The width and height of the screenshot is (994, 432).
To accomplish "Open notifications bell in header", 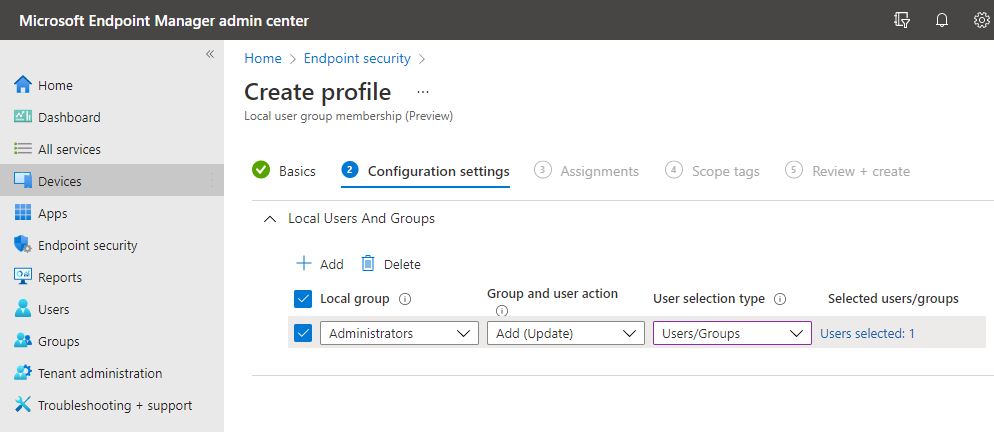I will tap(942, 20).
